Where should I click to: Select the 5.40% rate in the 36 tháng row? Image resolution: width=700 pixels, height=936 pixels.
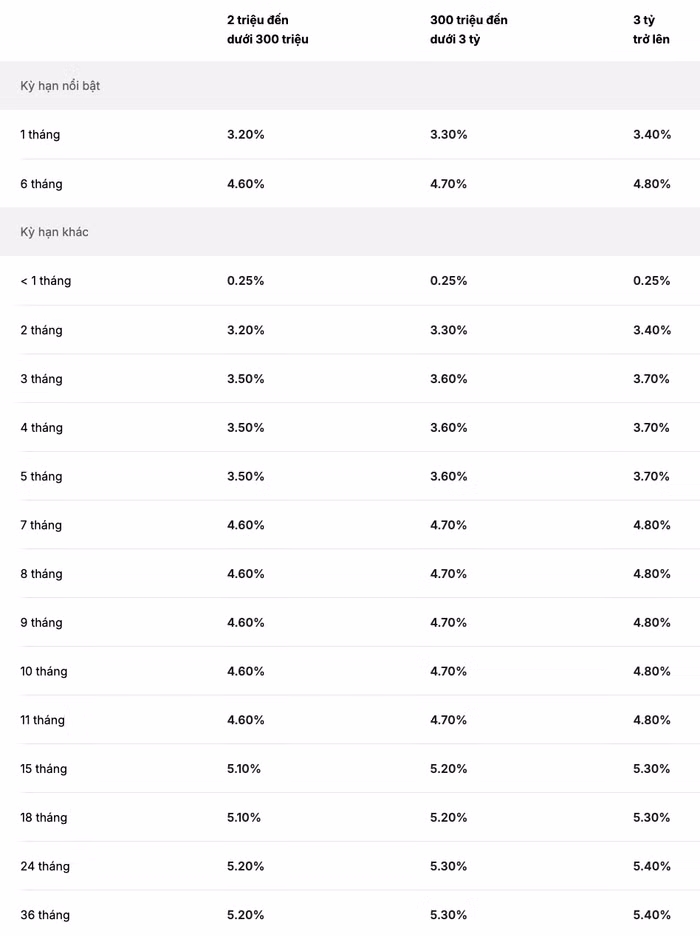pos(651,915)
